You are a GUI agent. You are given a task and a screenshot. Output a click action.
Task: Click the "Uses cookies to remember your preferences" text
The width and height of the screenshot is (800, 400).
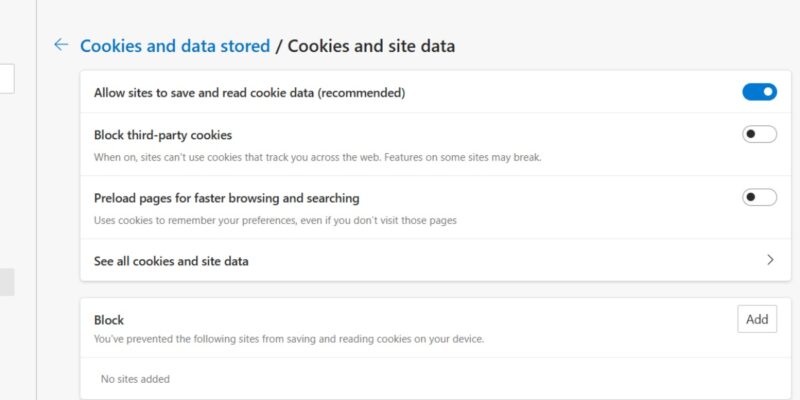(275, 220)
